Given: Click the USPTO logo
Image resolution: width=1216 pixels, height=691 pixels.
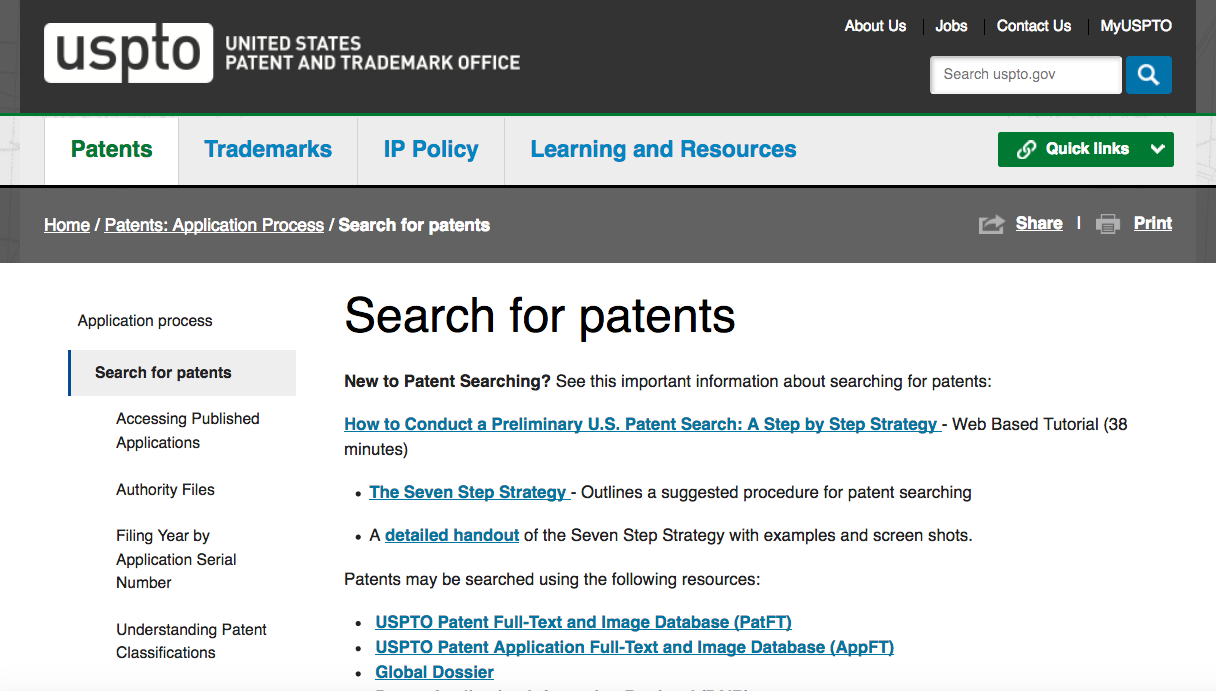Looking at the screenshot, I should point(129,53).
